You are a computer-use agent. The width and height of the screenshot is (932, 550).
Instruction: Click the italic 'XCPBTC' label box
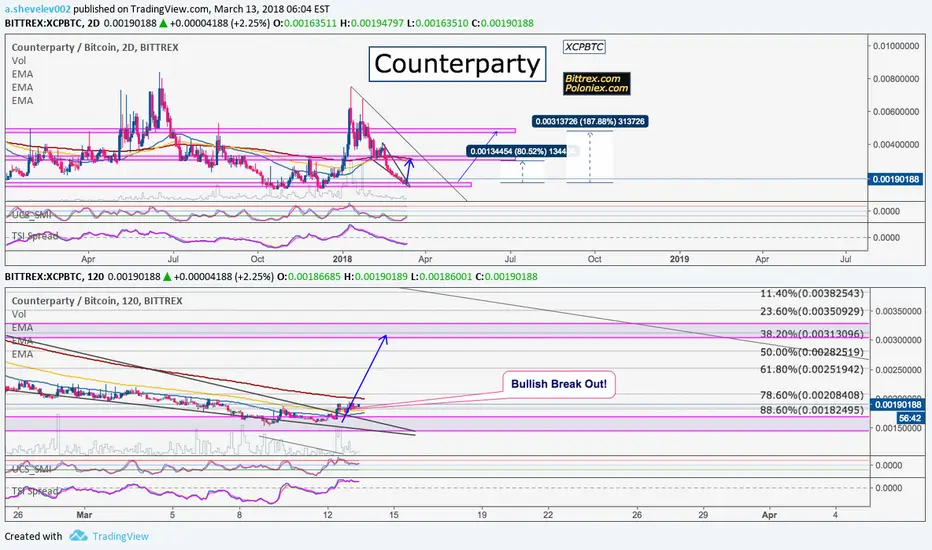[584, 47]
